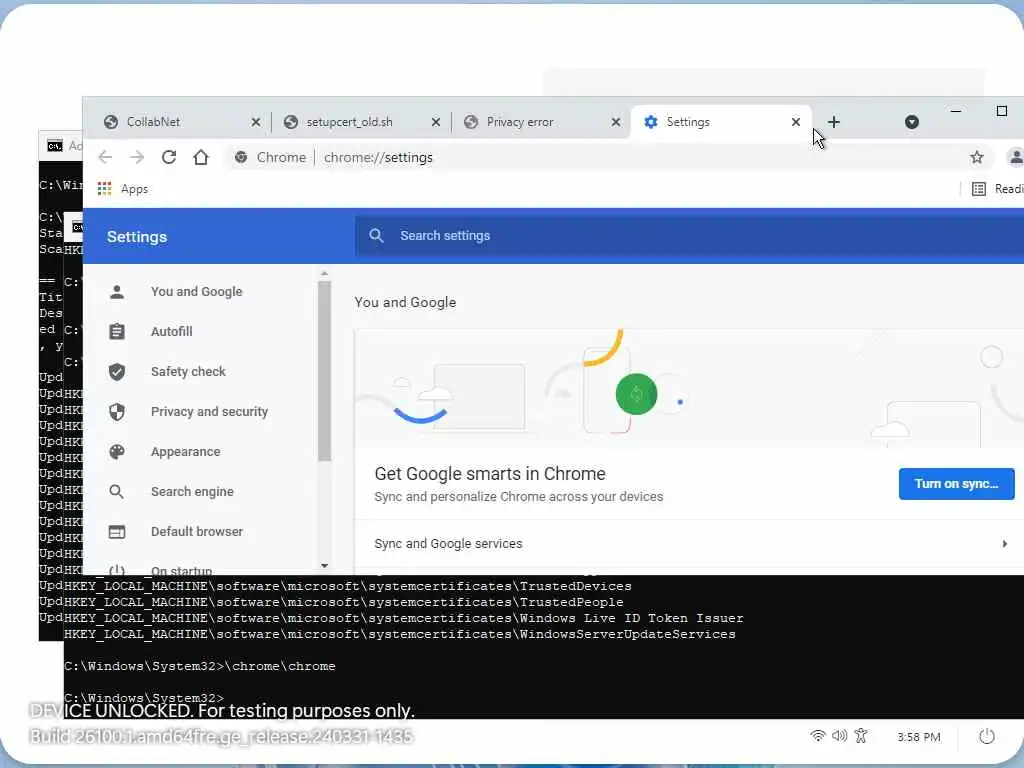The width and height of the screenshot is (1024, 768).
Task: Click the WindowsServerUpdateServices registry line
Action: (x=400, y=634)
